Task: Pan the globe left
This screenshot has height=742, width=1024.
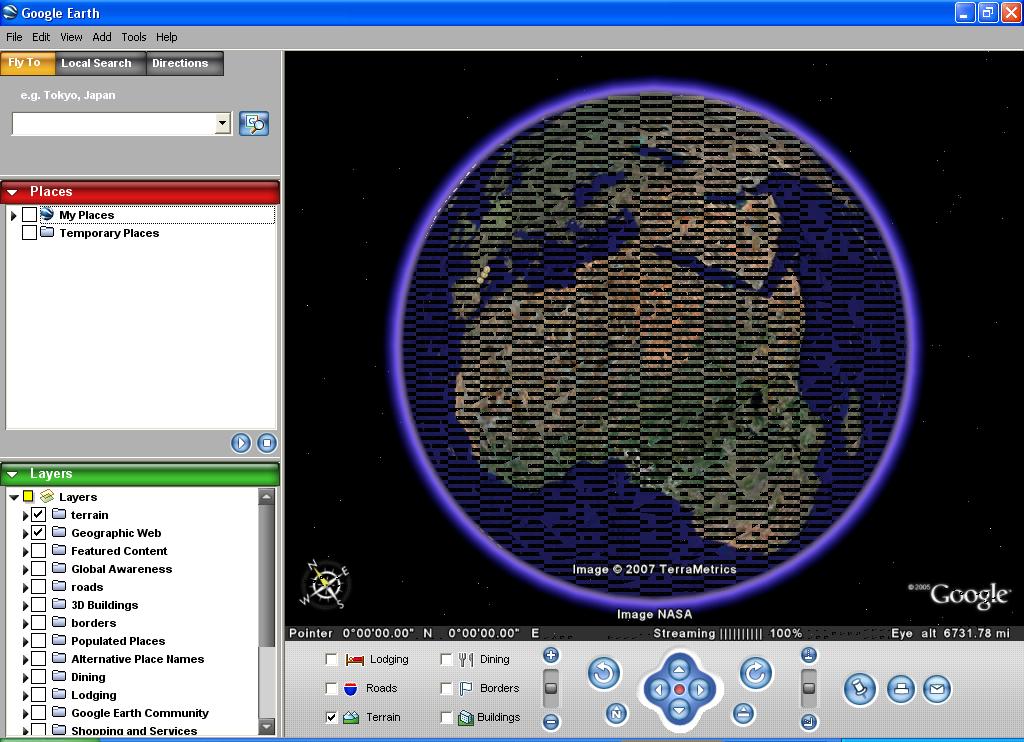Action: point(658,690)
